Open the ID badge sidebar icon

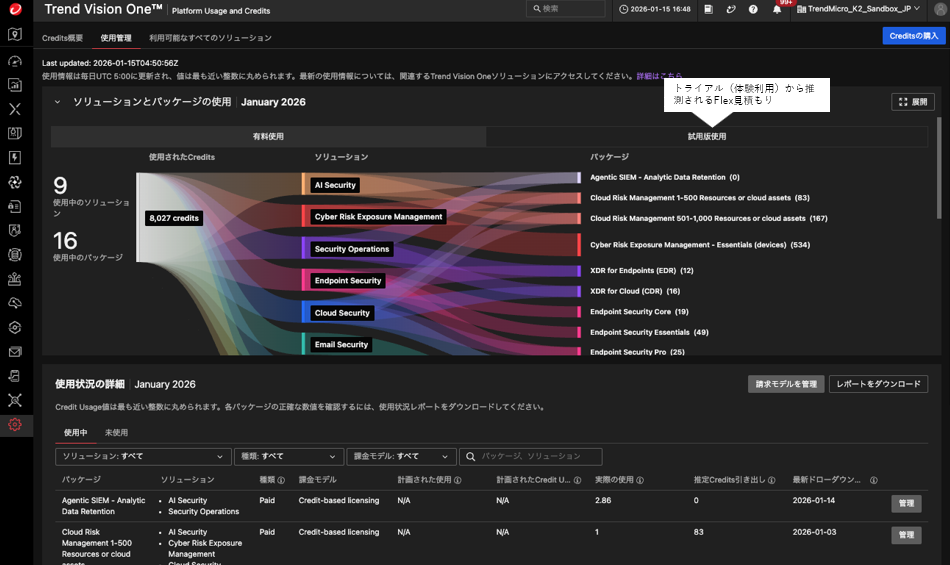pyautogui.click(x=15, y=133)
